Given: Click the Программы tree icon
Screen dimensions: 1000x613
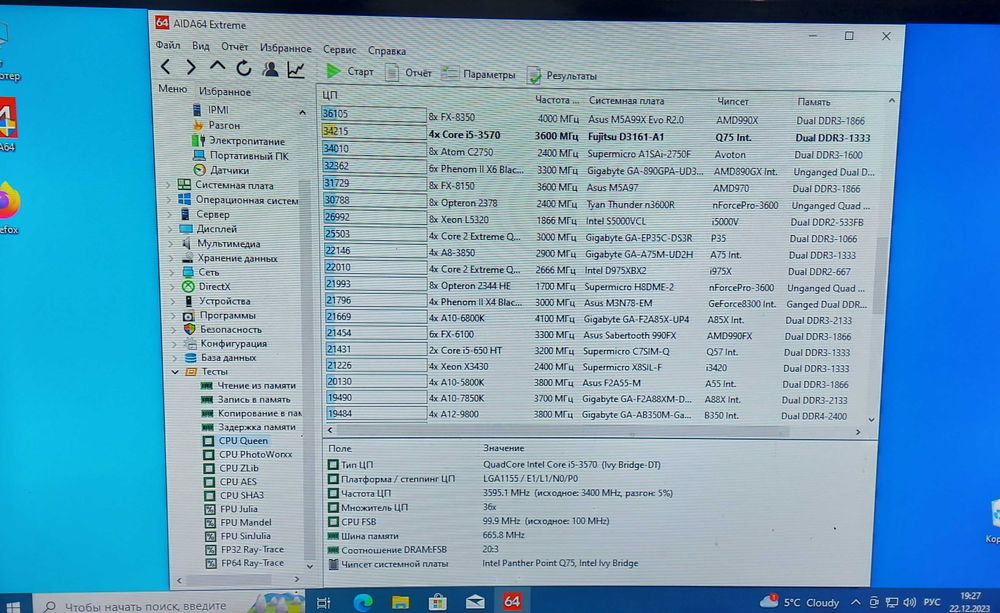Looking at the screenshot, I should 189,316.
